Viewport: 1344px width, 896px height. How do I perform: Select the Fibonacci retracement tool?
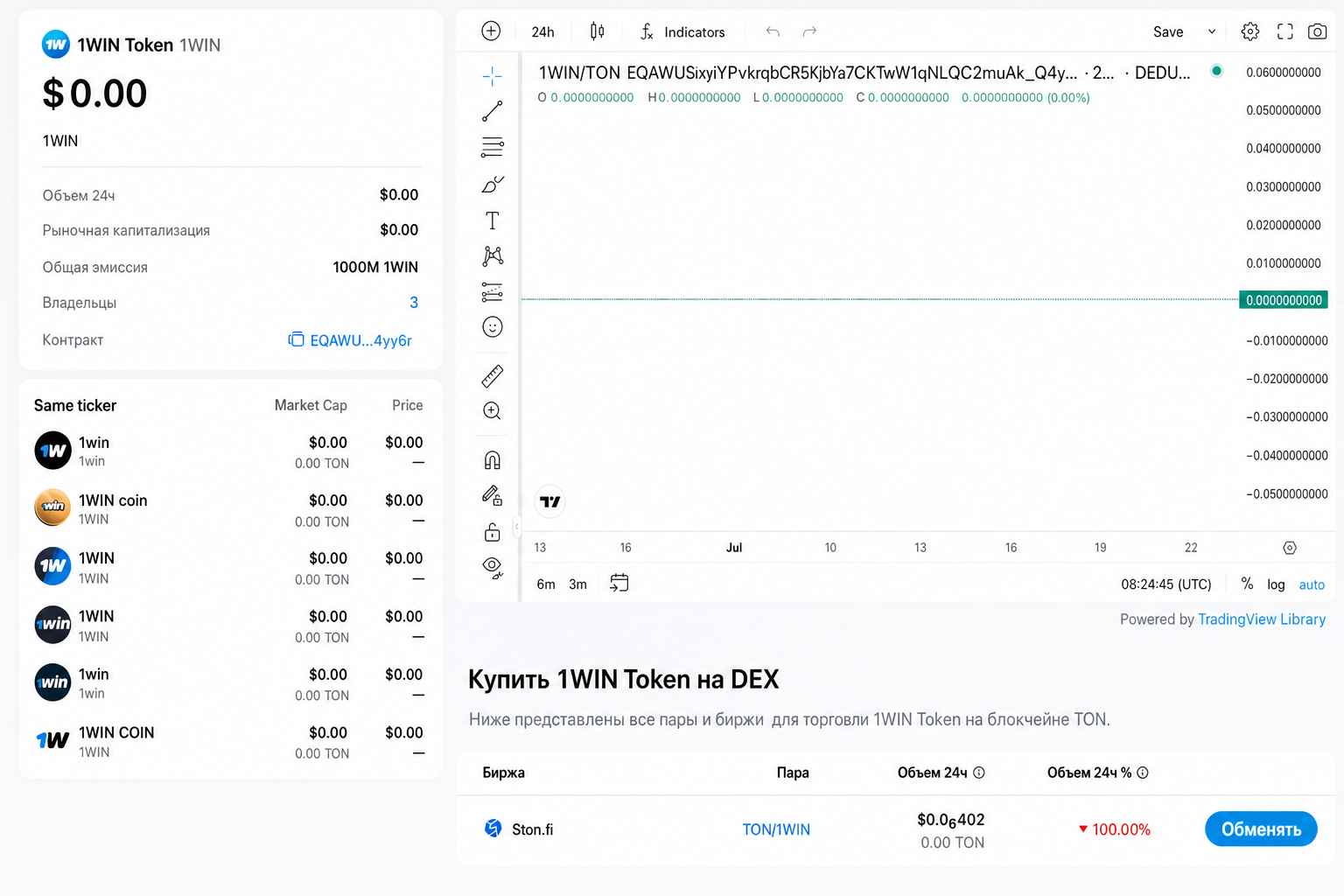pyautogui.click(x=493, y=147)
